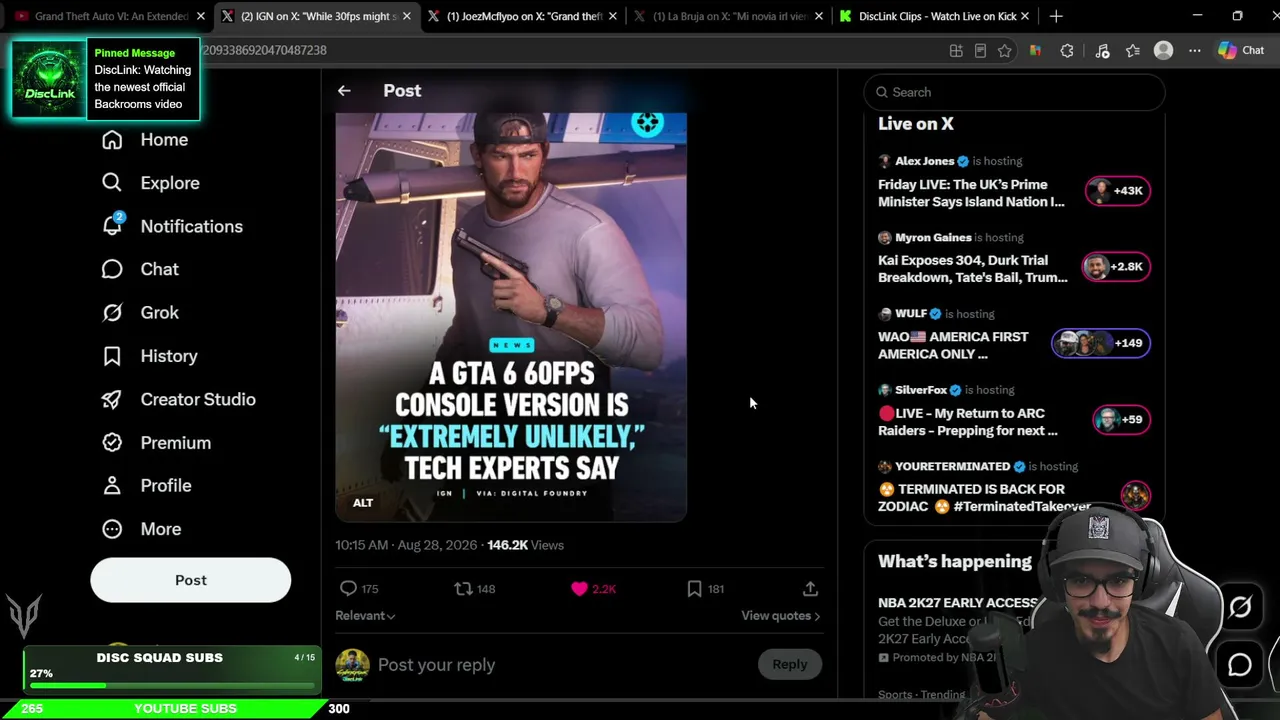Image resolution: width=1280 pixels, height=720 pixels.
Task: Open the View quotes link
Action: pyautogui.click(x=780, y=616)
